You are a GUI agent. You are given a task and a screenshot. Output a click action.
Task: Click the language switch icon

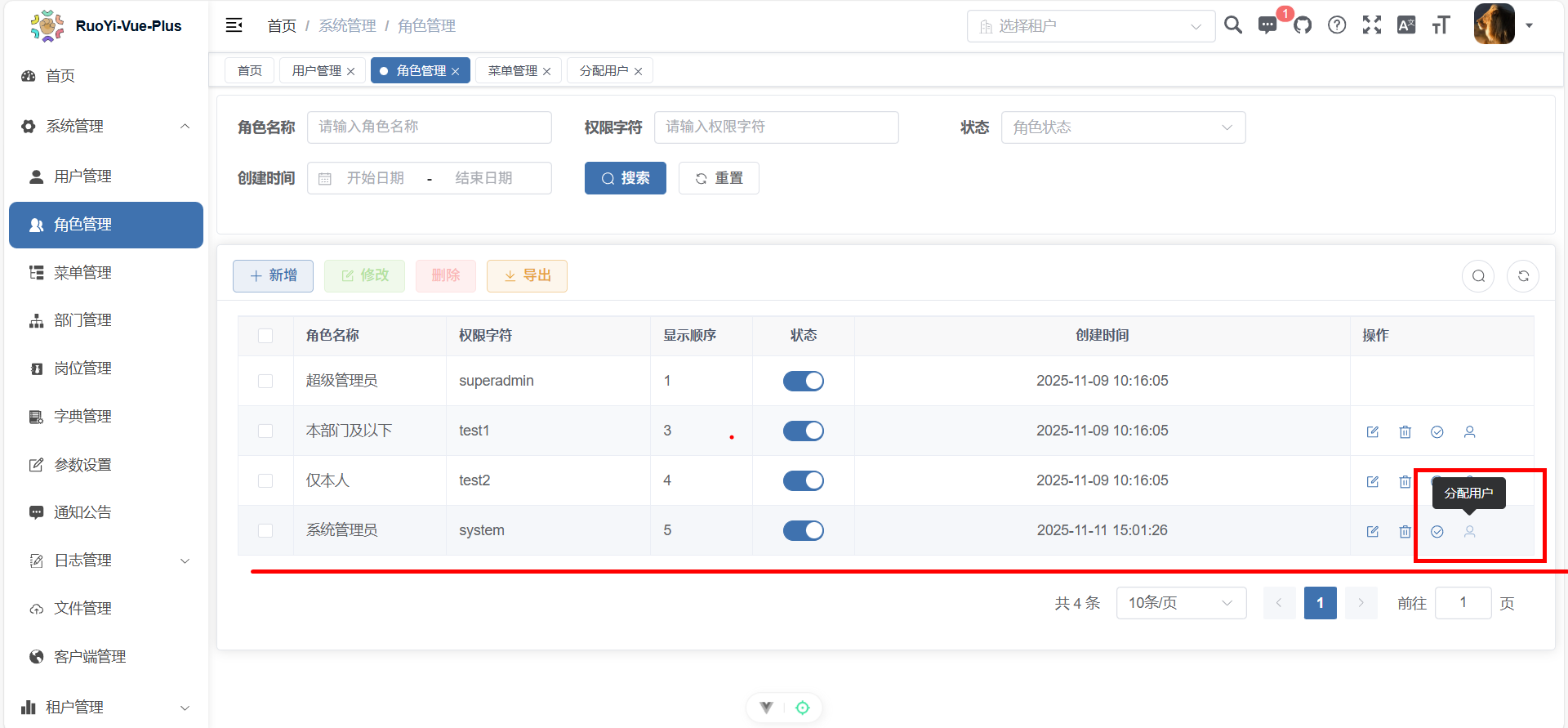tap(1406, 25)
